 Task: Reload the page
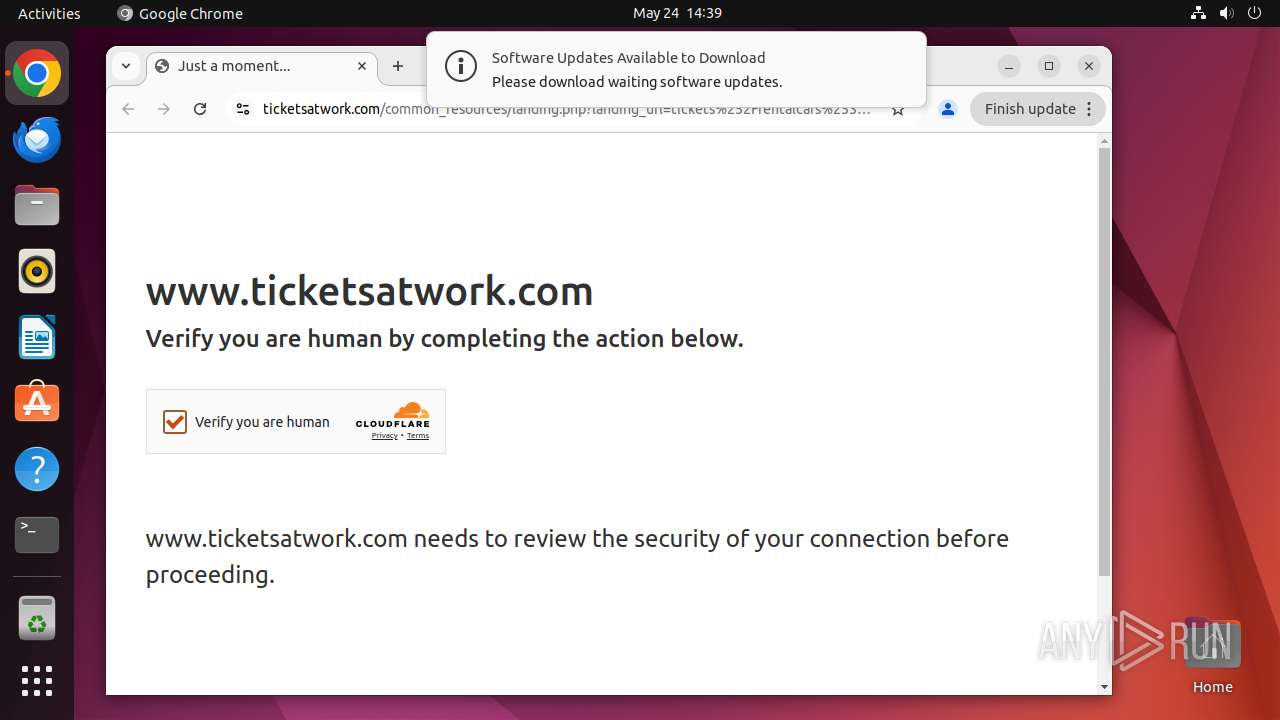[x=200, y=109]
